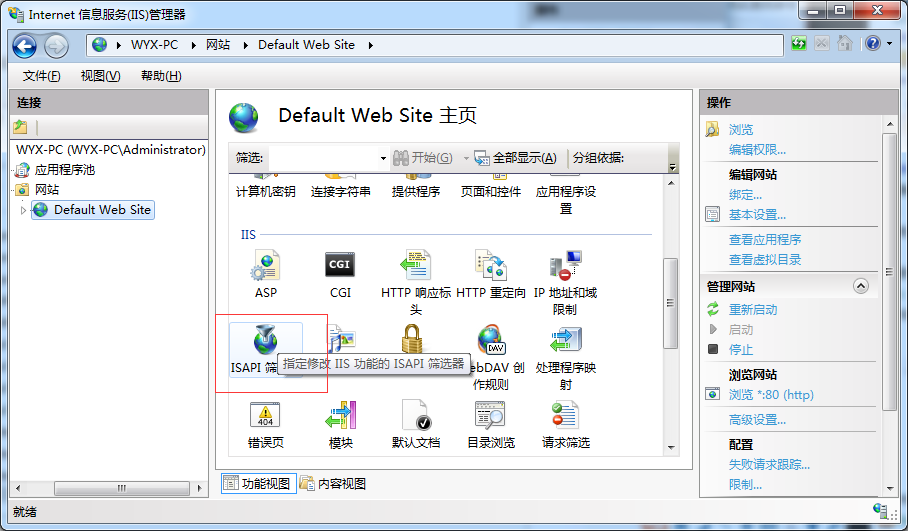Click 浏览 *:80 (http) link
This screenshot has height=531, width=908.
pyautogui.click(x=771, y=395)
